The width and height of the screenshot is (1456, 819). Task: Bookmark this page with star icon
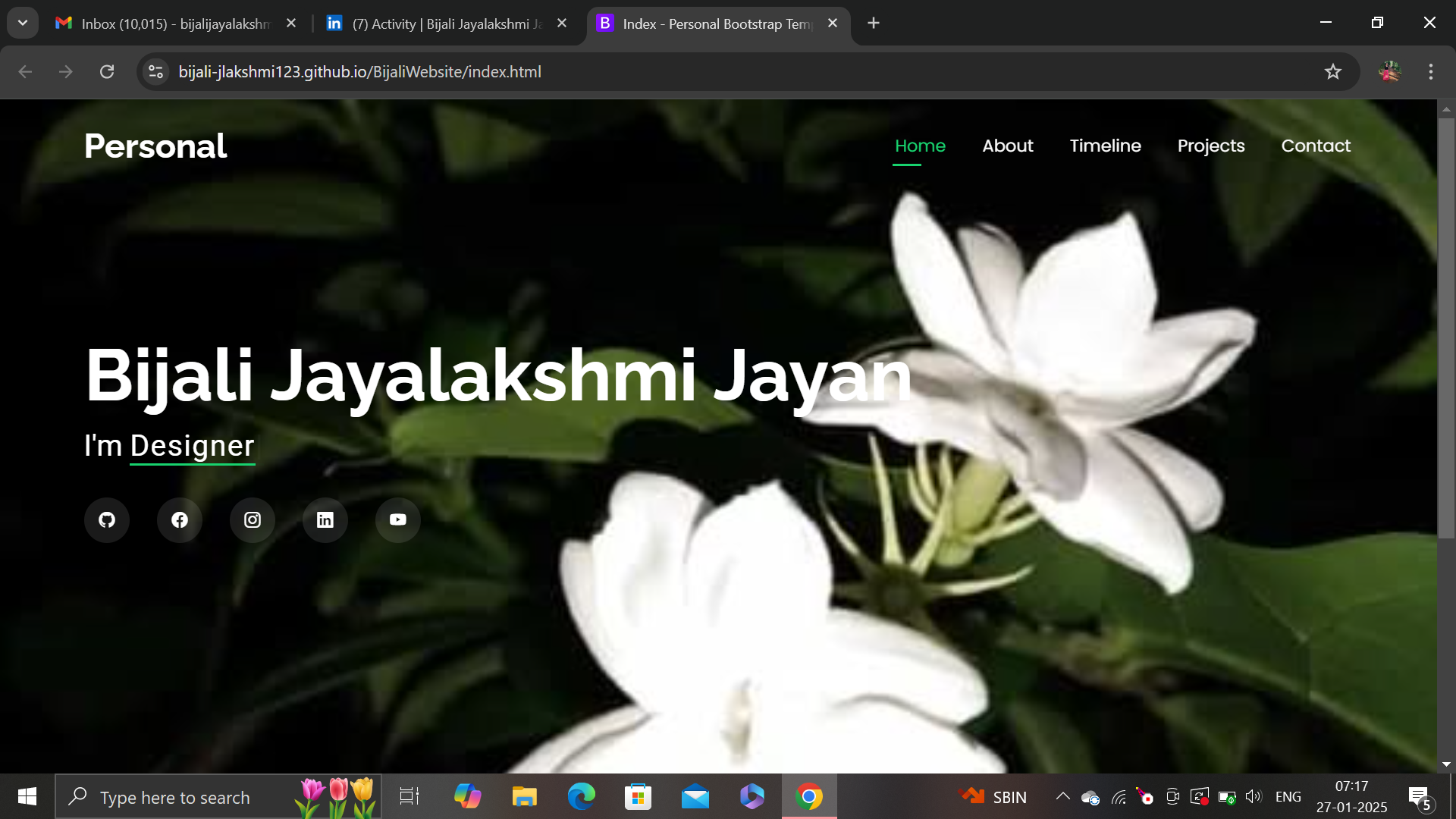pyautogui.click(x=1332, y=72)
